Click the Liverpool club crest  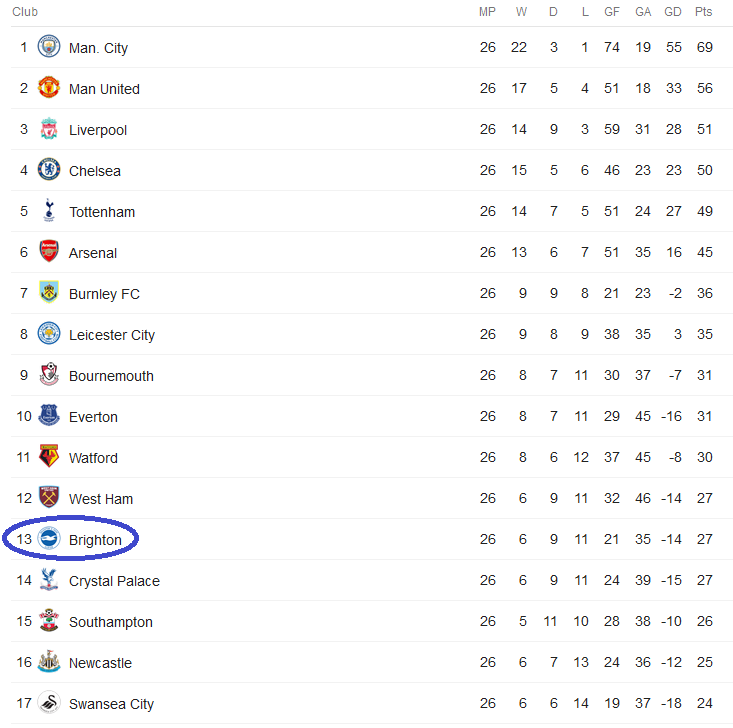click(x=49, y=129)
